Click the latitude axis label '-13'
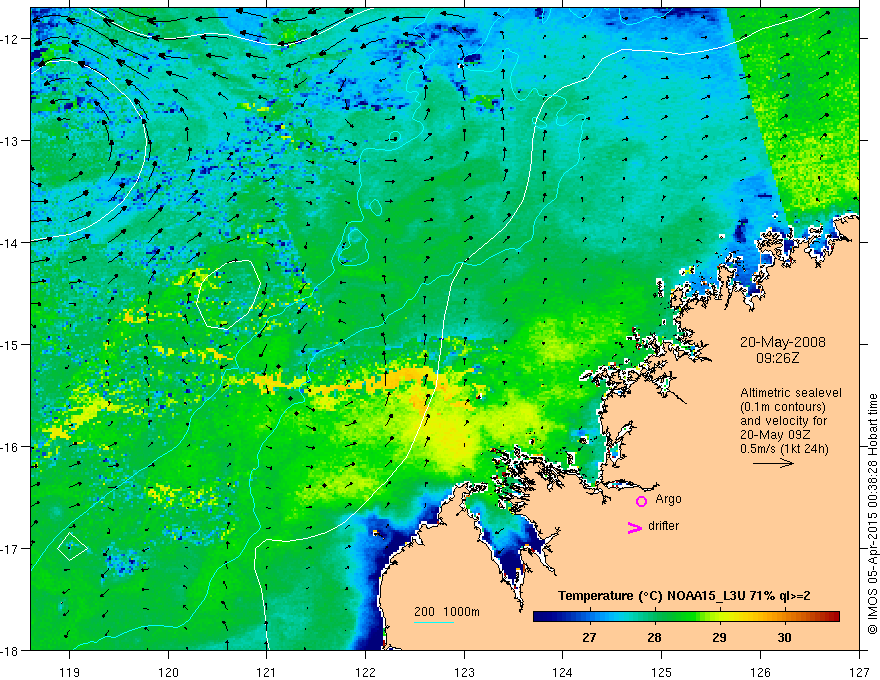 point(10,141)
